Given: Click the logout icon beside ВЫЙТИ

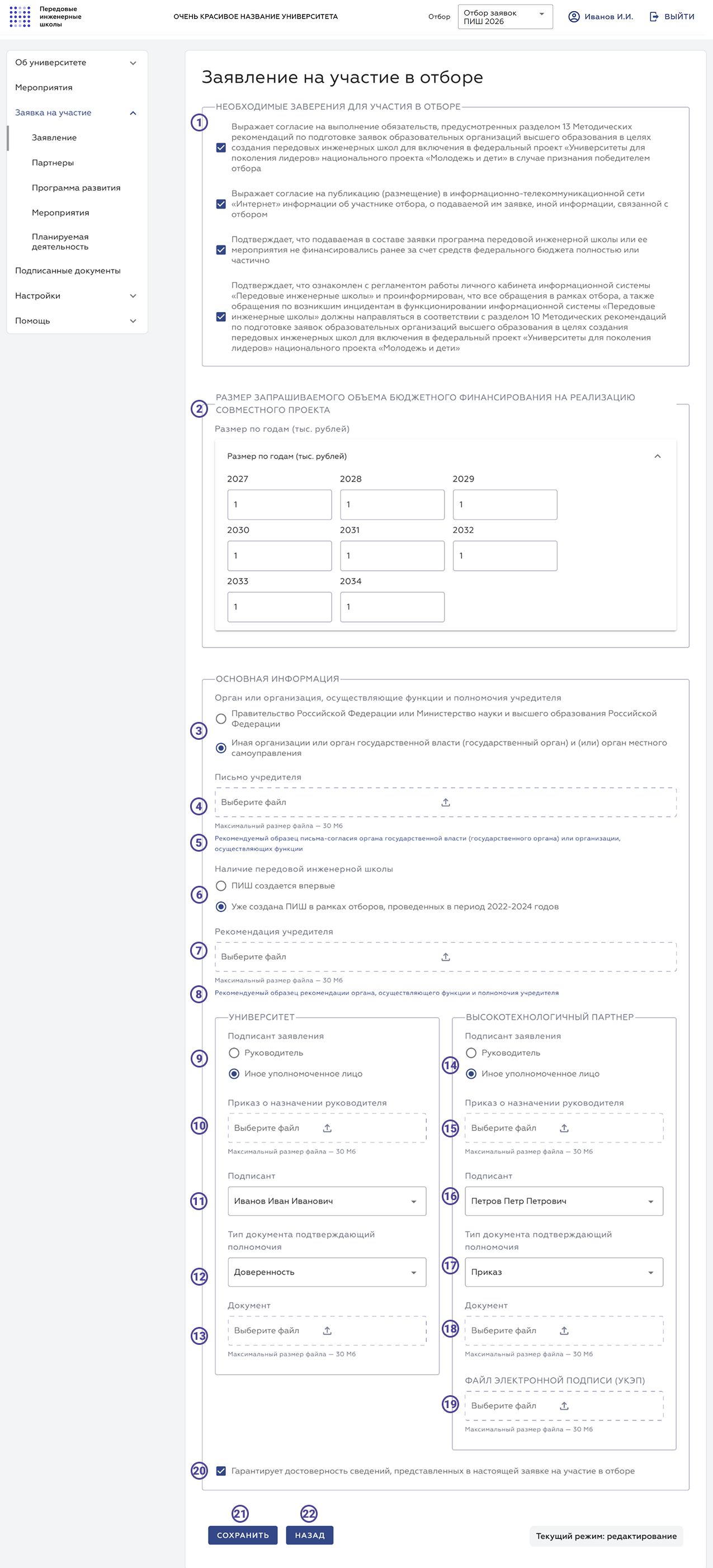Looking at the screenshot, I should (654, 17).
